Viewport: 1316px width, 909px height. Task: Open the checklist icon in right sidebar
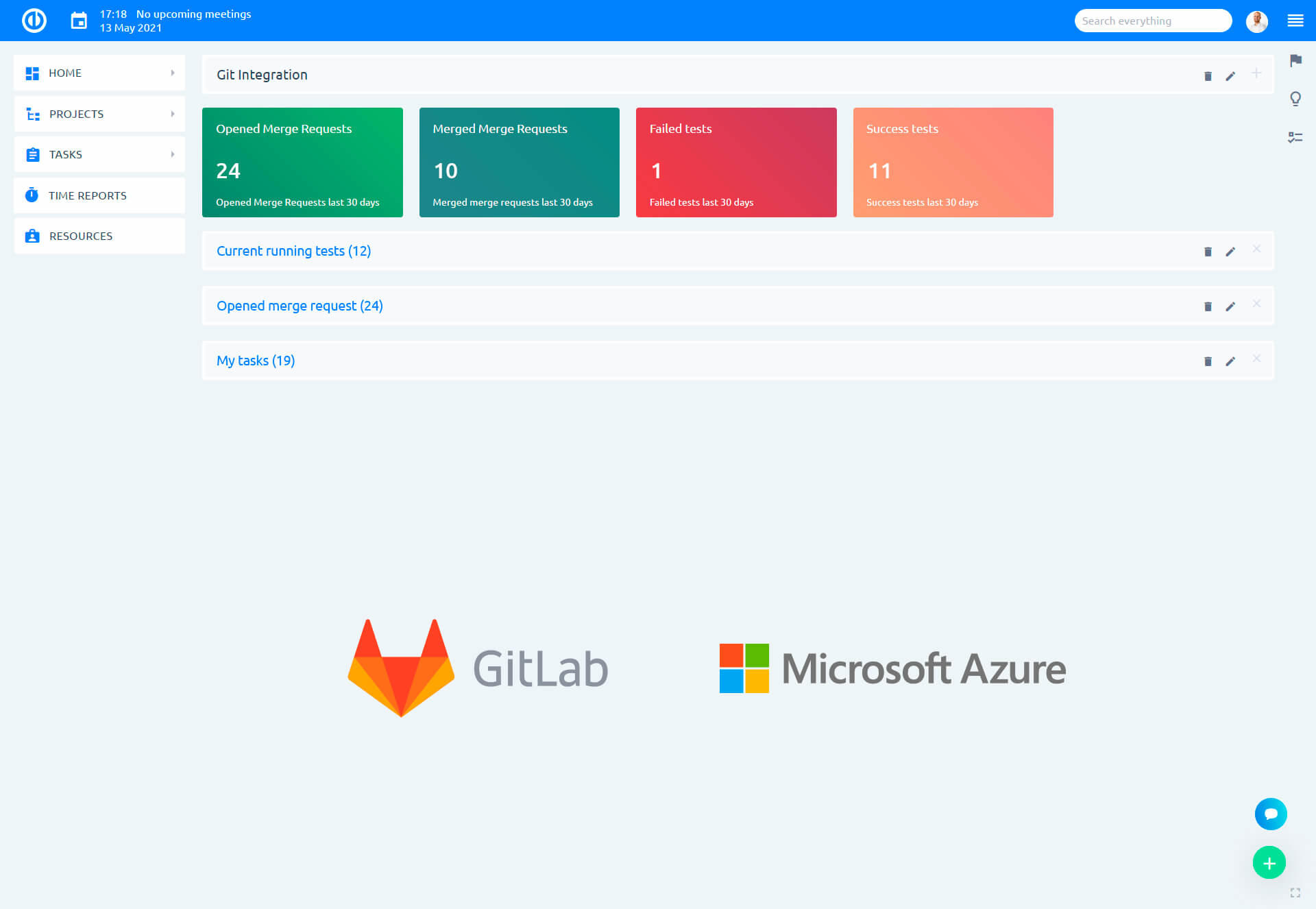1295,138
